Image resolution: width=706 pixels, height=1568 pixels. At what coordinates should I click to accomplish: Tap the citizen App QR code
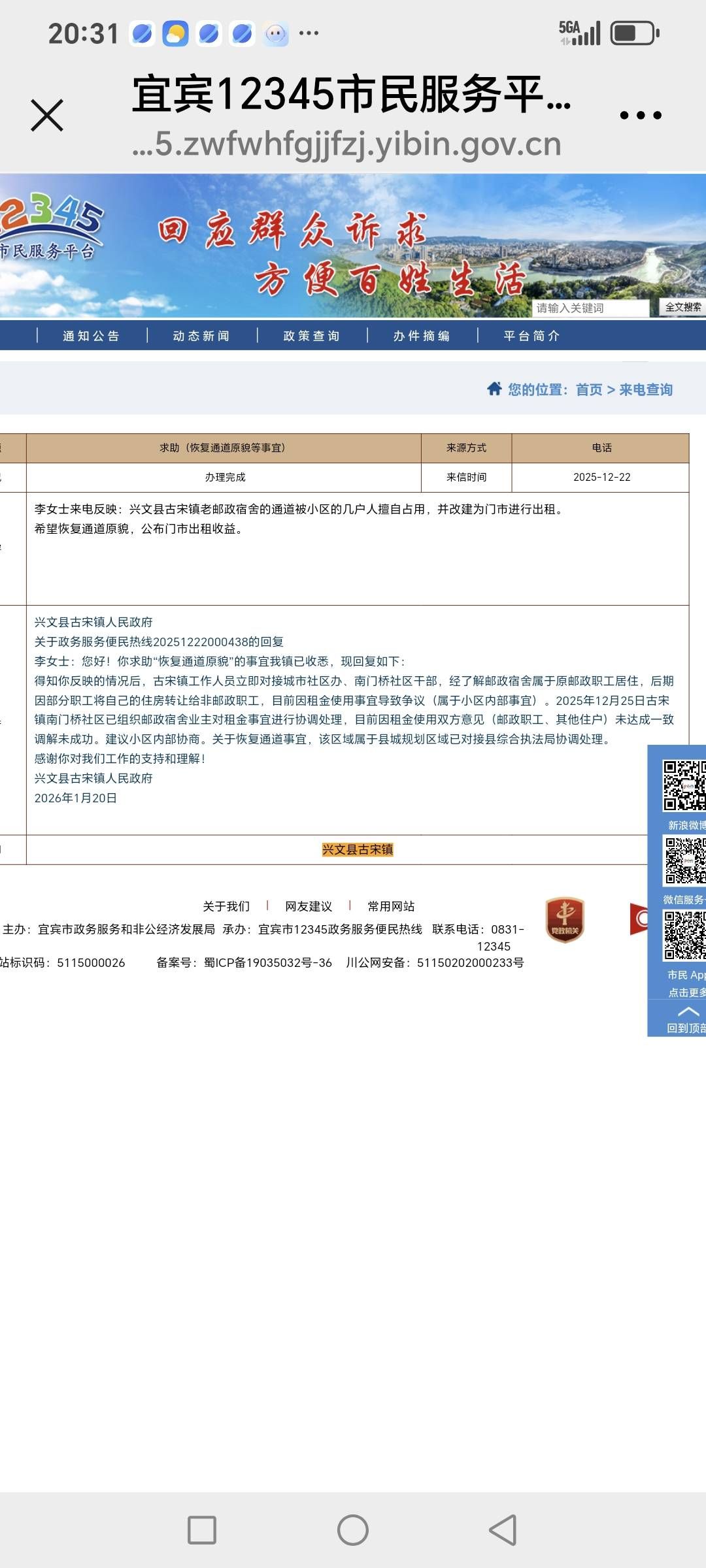(684, 936)
